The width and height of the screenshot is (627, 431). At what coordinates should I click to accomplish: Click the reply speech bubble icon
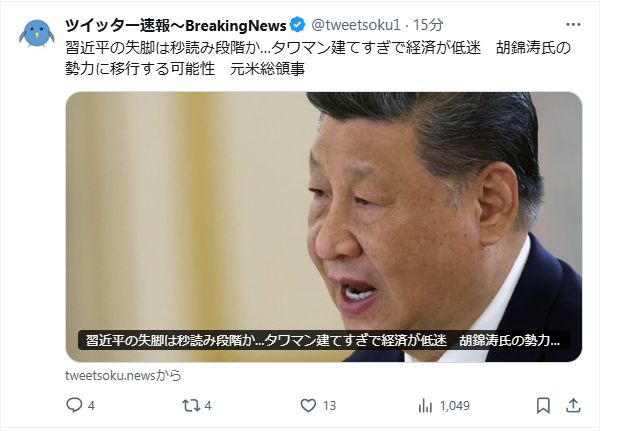point(74,405)
